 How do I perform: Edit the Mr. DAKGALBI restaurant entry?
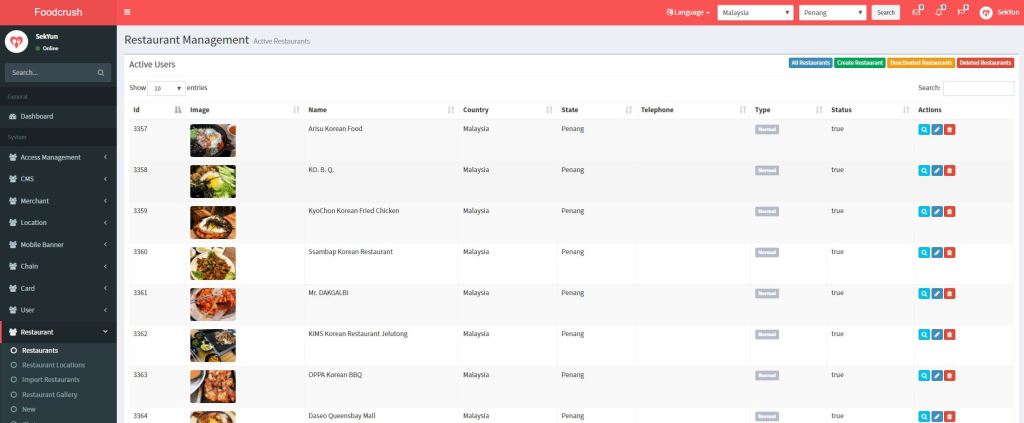(936, 293)
